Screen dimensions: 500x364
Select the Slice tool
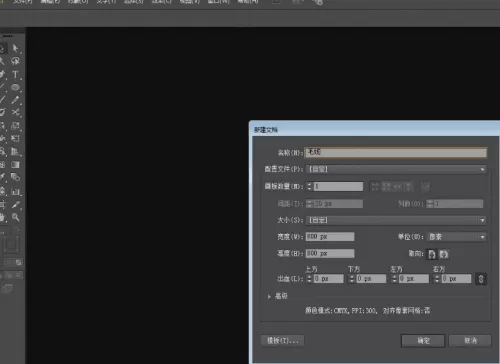tap(15, 204)
